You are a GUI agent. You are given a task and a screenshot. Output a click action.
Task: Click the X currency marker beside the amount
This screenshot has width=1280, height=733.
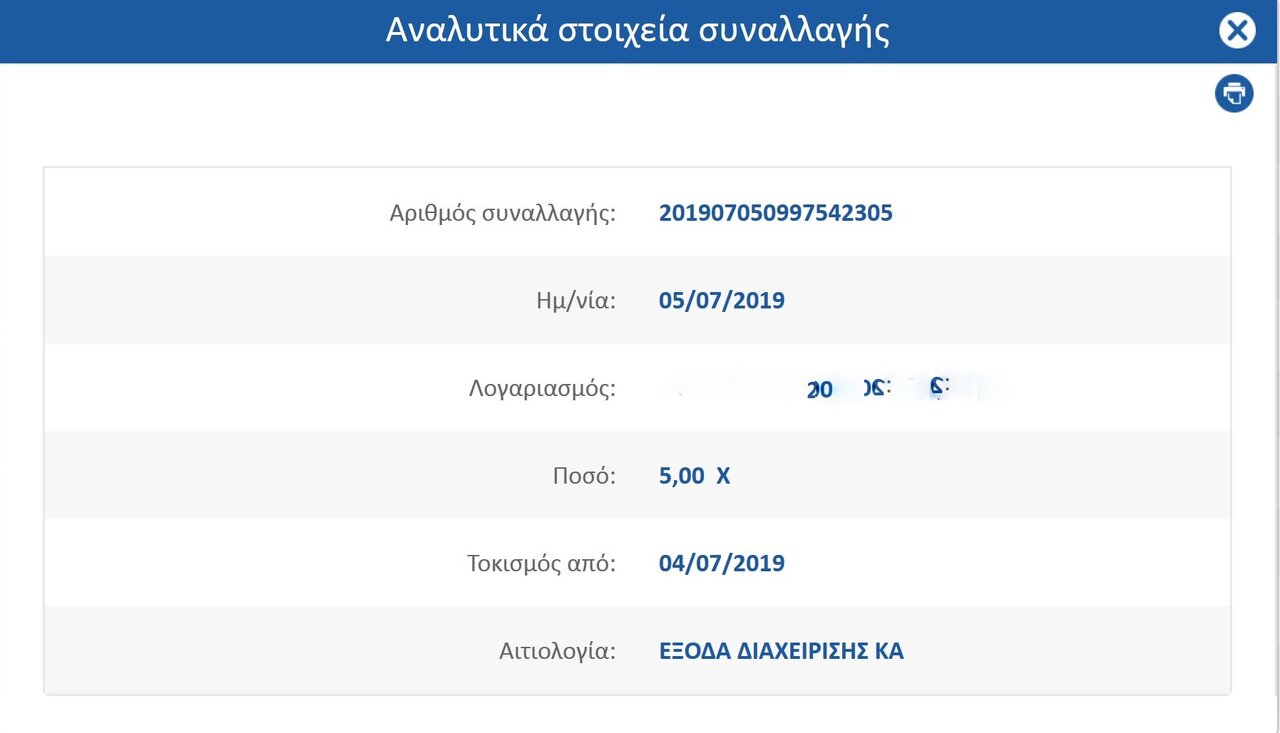click(x=723, y=476)
